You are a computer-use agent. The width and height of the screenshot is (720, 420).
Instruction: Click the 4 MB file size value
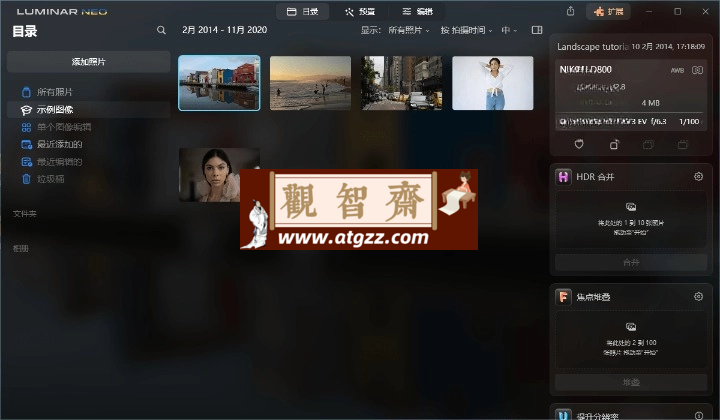(x=651, y=103)
